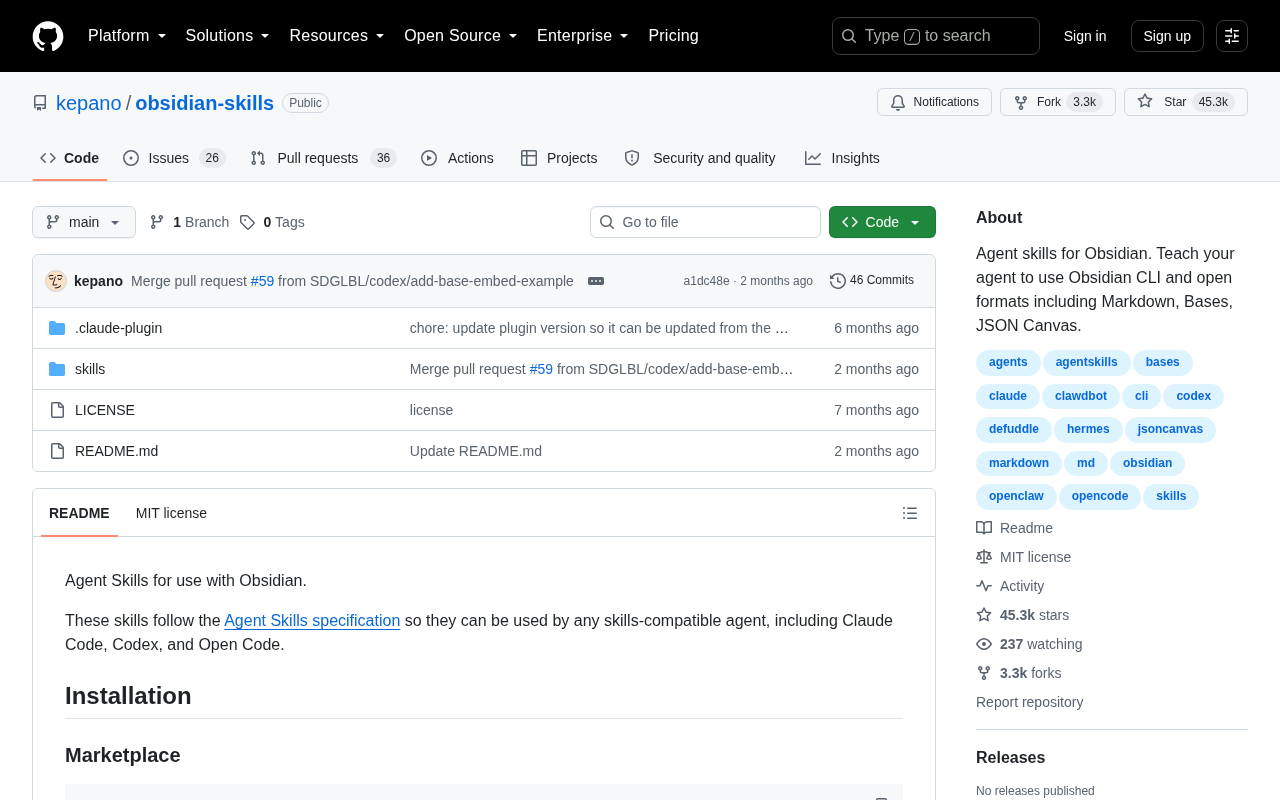Click the obsidian topic tag
This screenshot has width=1280, height=800.
(x=1147, y=463)
